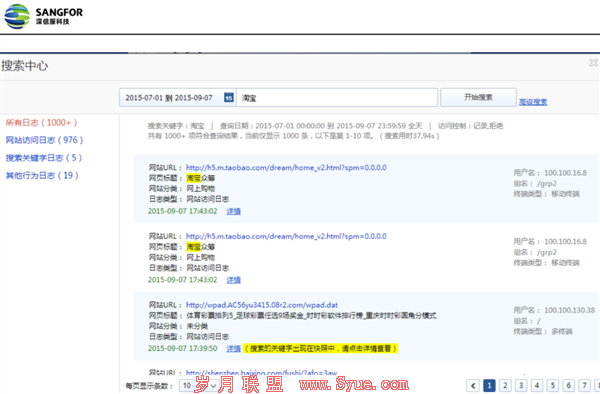The image size is (600, 394).
Task: Open the shenzhen.baixing.com URL link
Action: (262, 372)
